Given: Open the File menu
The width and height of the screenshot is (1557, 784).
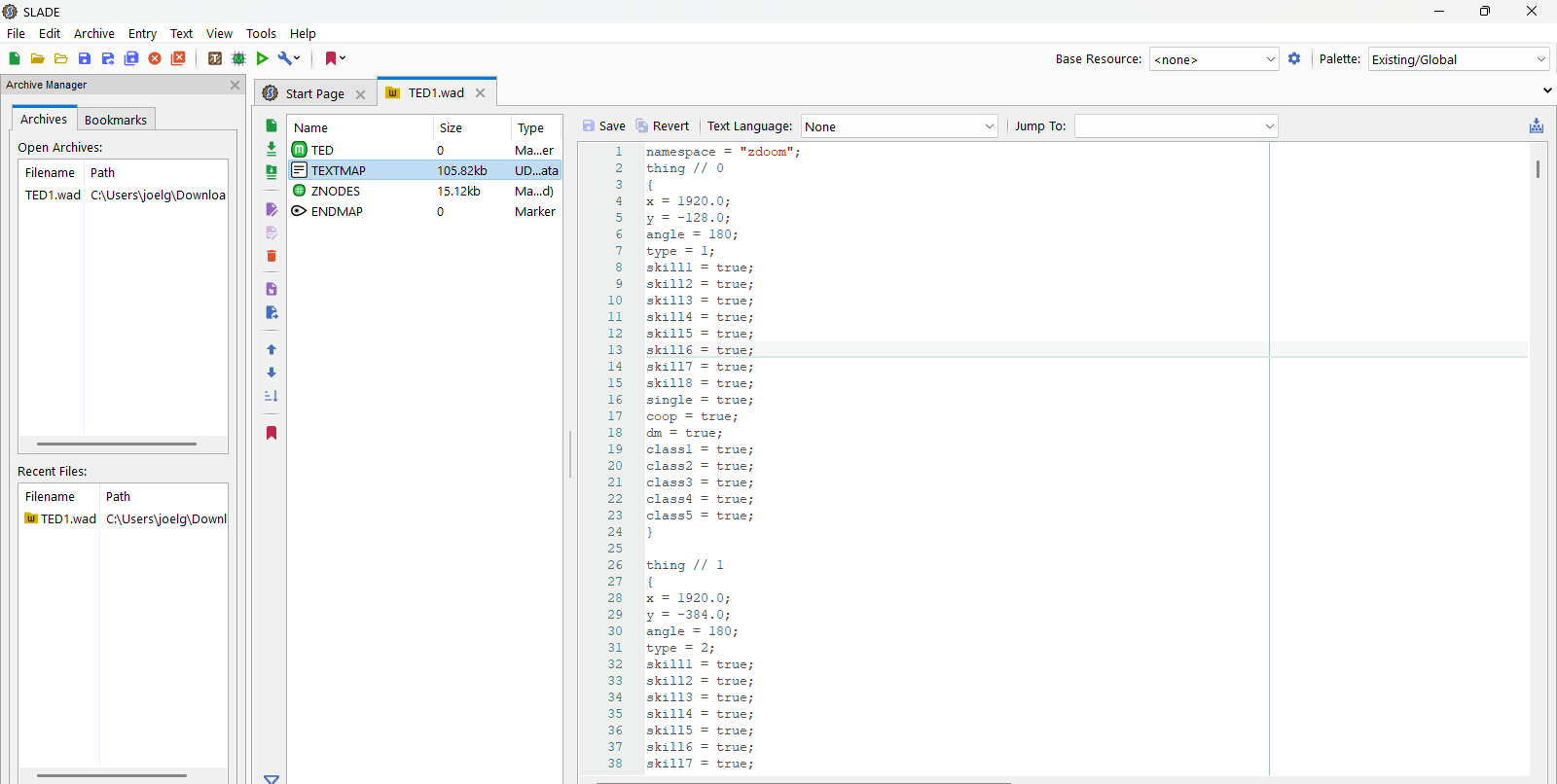Looking at the screenshot, I should (x=16, y=33).
